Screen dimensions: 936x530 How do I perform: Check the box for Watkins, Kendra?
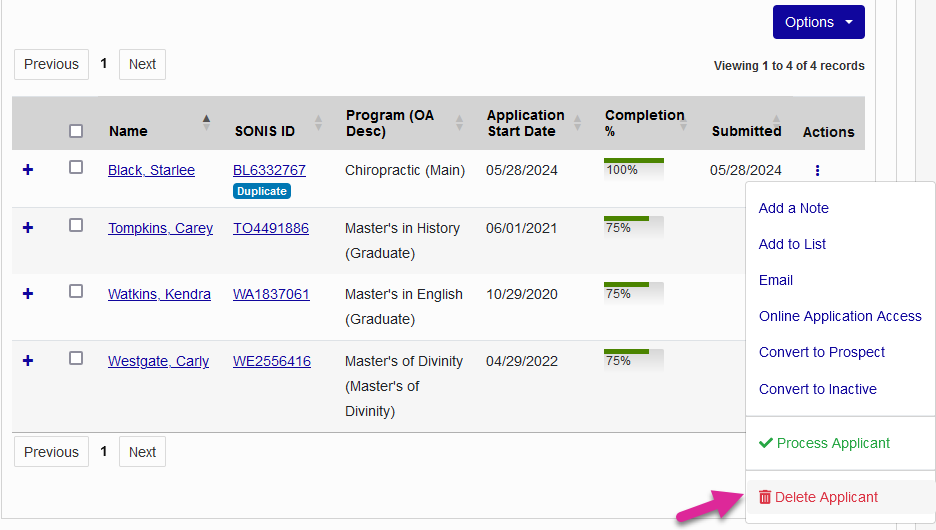click(76, 291)
